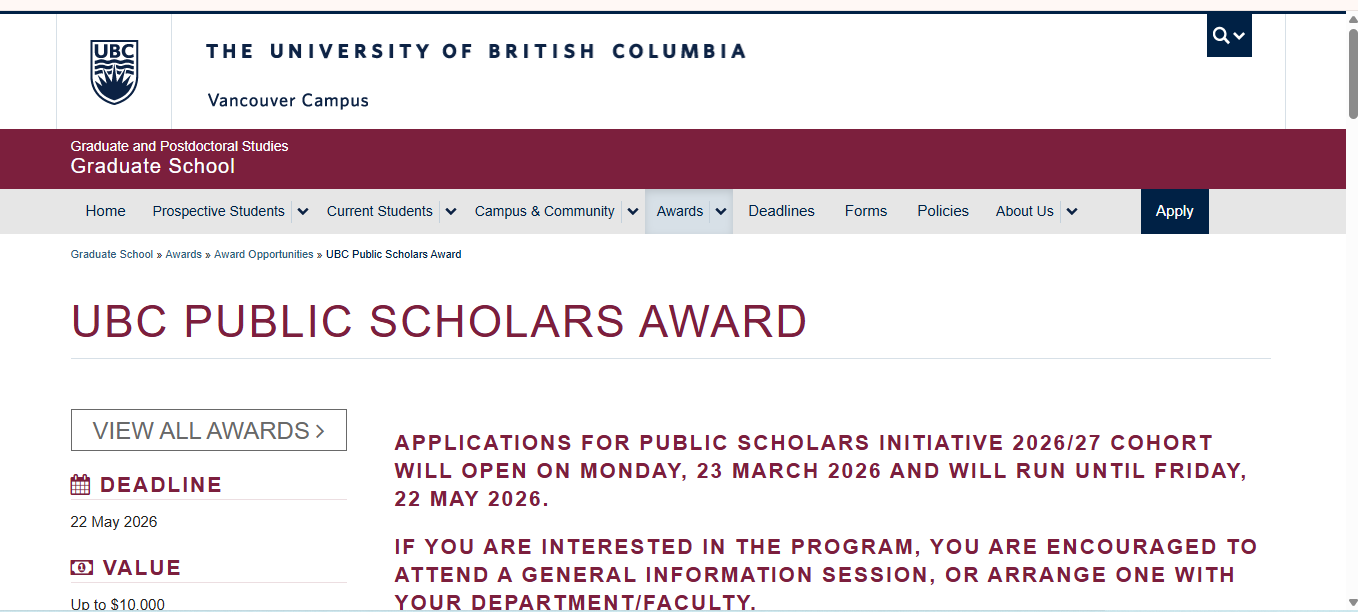
Task: Open the Awards menu item
Action: 679,211
